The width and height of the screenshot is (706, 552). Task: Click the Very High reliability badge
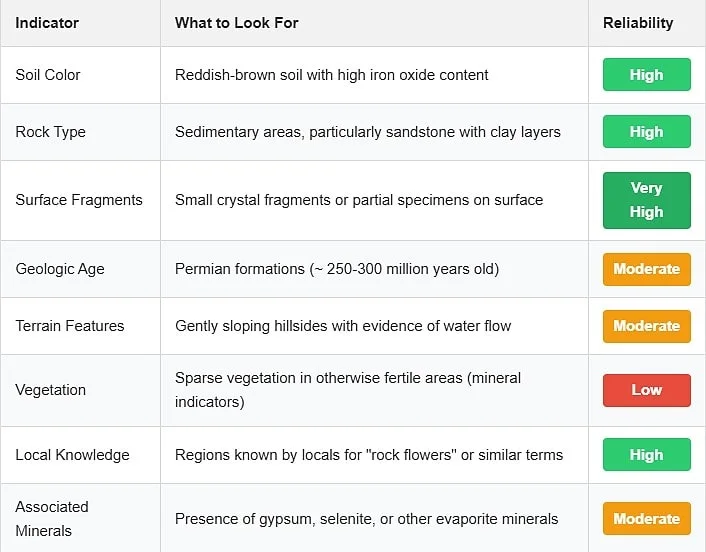[647, 200]
